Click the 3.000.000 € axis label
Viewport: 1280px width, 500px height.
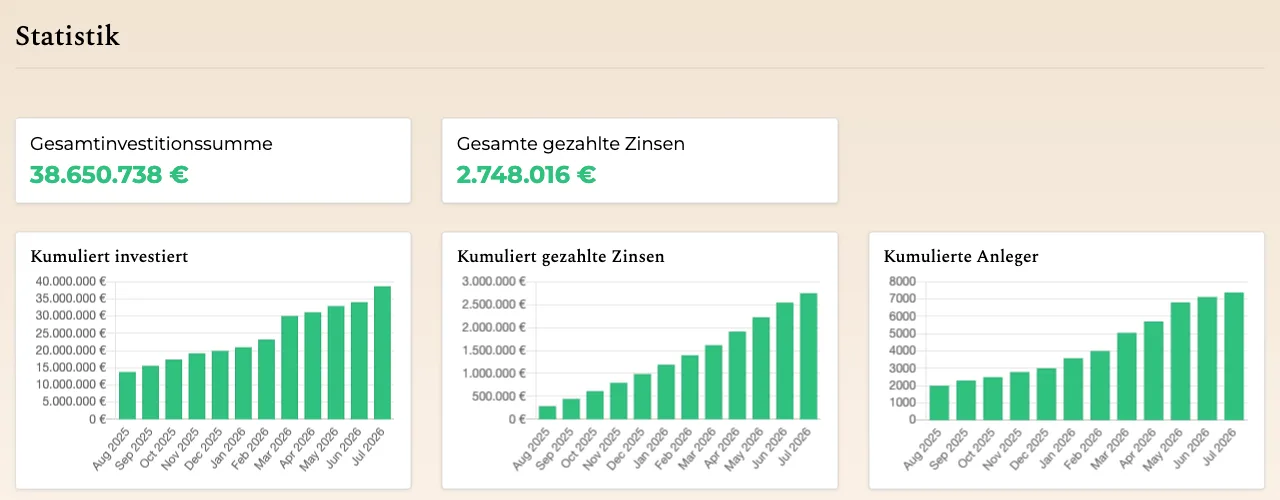point(496,282)
